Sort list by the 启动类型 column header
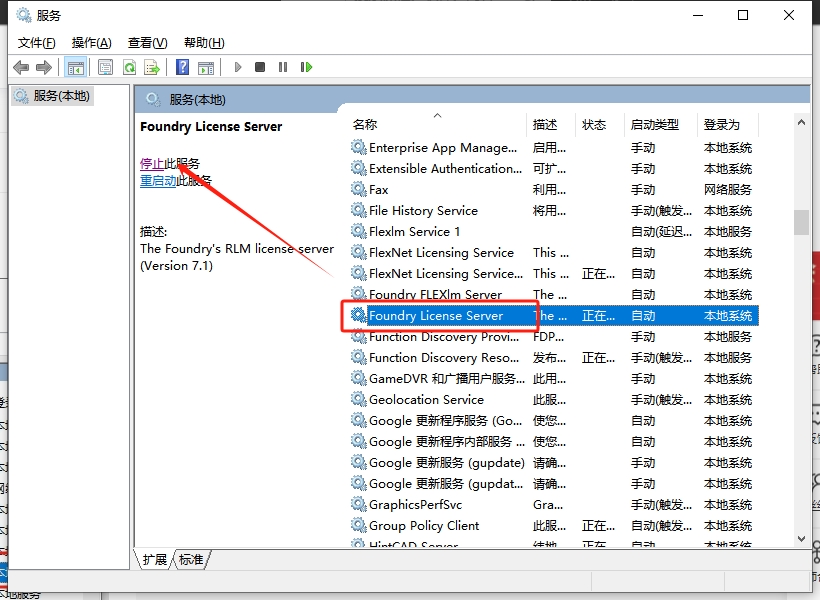 [655, 125]
